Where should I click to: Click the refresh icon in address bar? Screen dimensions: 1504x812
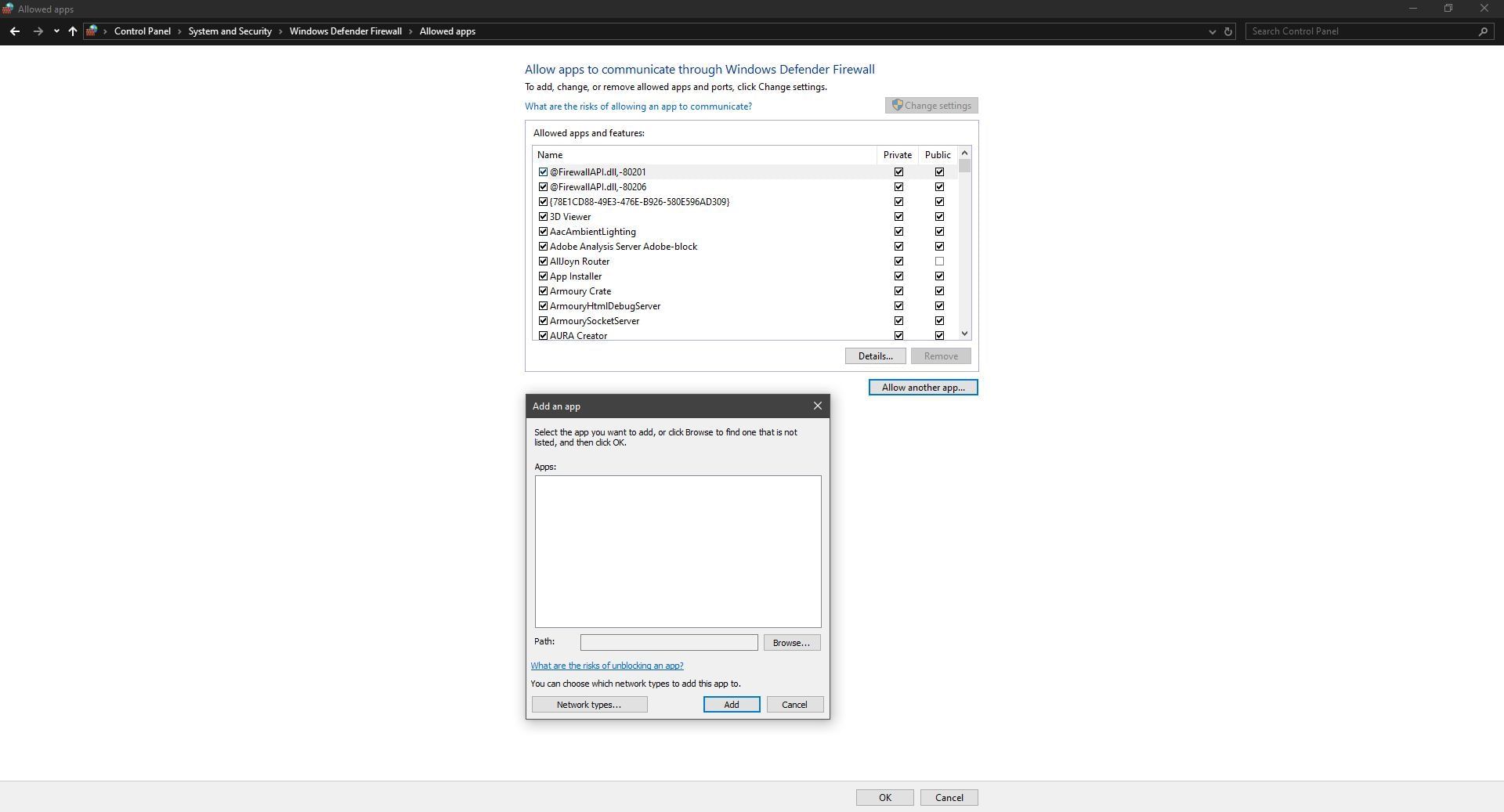click(x=1228, y=31)
